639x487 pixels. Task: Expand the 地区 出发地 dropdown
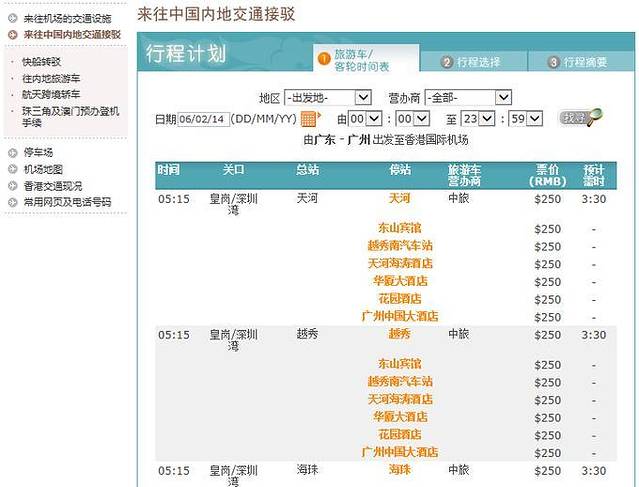328,98
